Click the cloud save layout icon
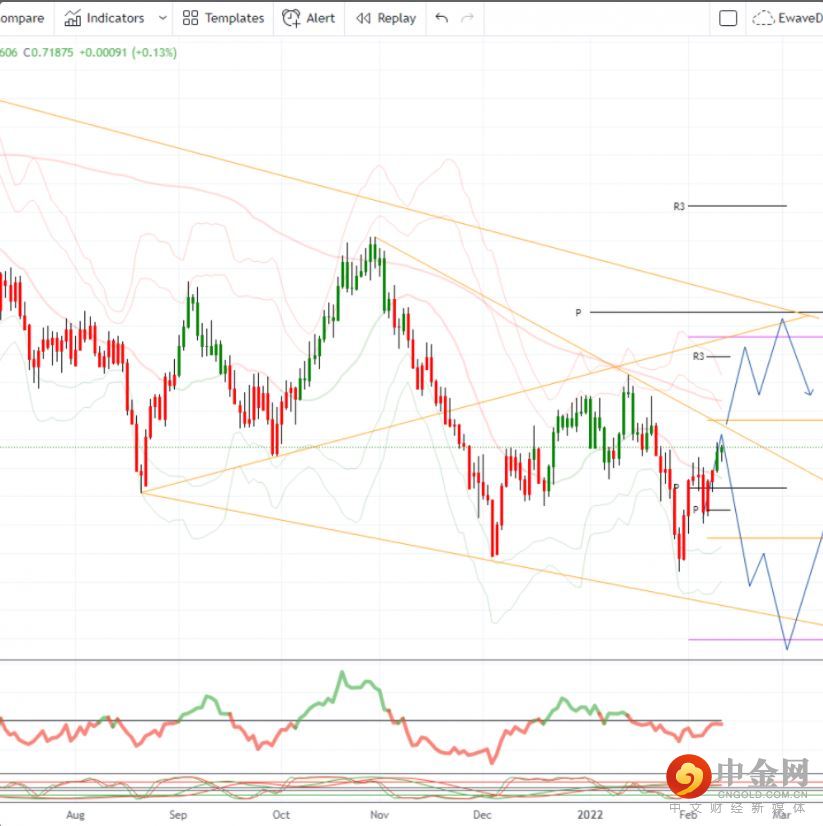823x826 pixels. 762,19
